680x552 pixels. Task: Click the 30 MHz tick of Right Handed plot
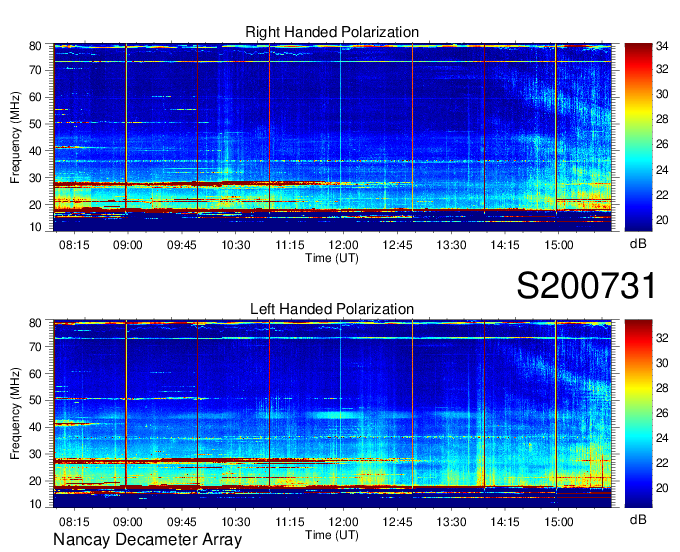(x=35, y=178)
